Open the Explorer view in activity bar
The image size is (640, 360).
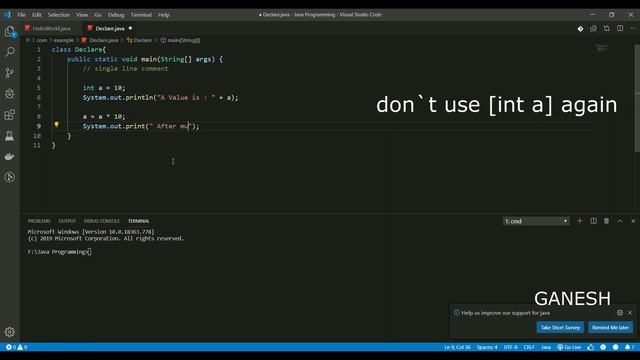click(x=9, y=31)
